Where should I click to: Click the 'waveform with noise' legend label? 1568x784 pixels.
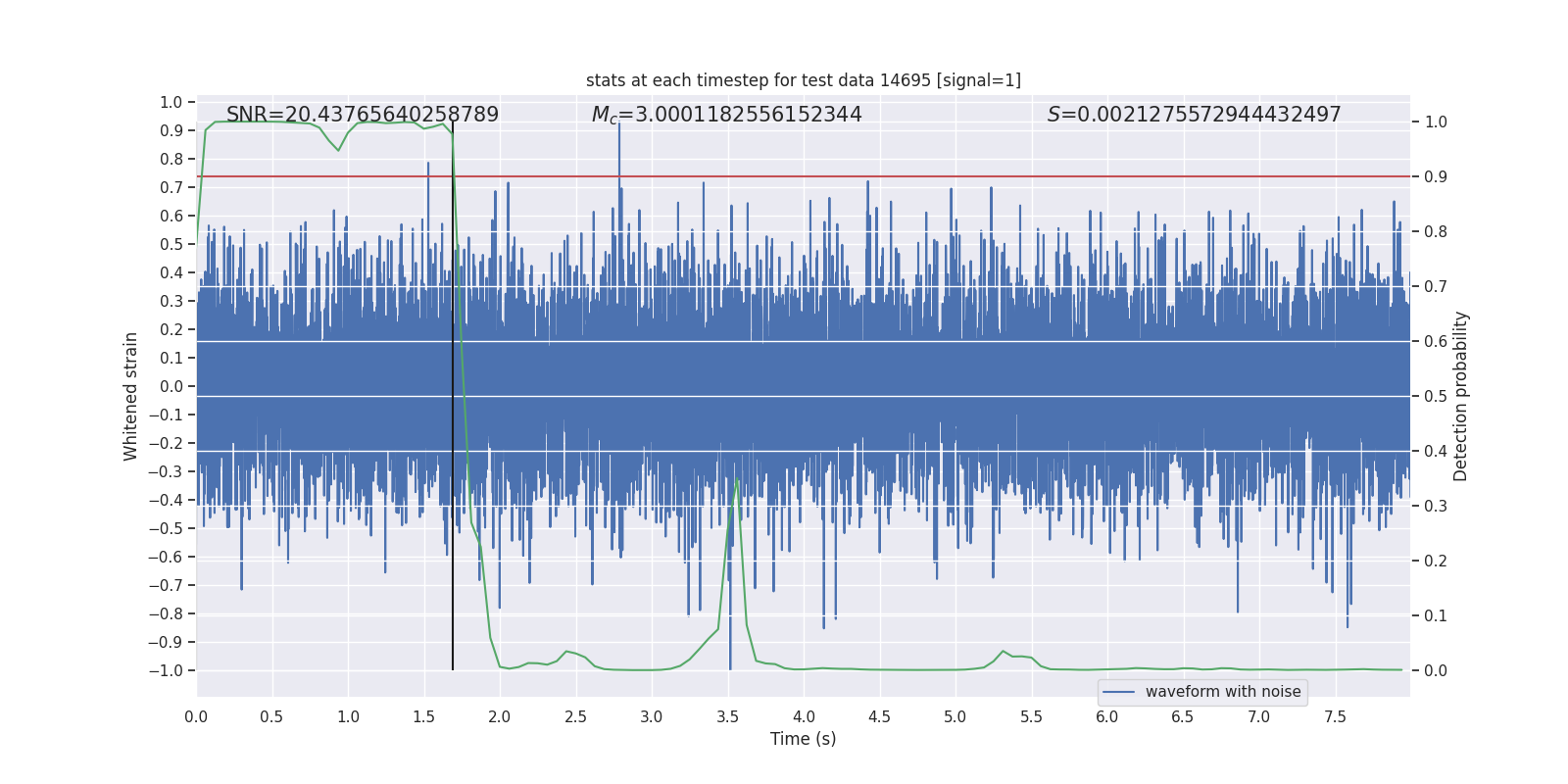(x=1223, y=692)
